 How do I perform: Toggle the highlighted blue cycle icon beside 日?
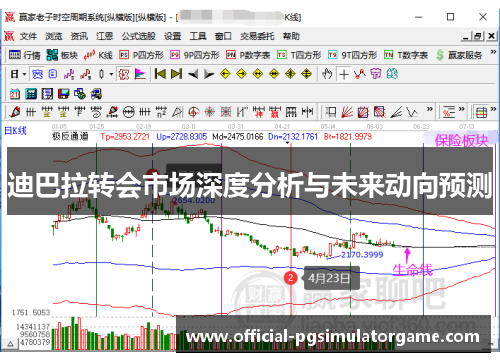37,74
